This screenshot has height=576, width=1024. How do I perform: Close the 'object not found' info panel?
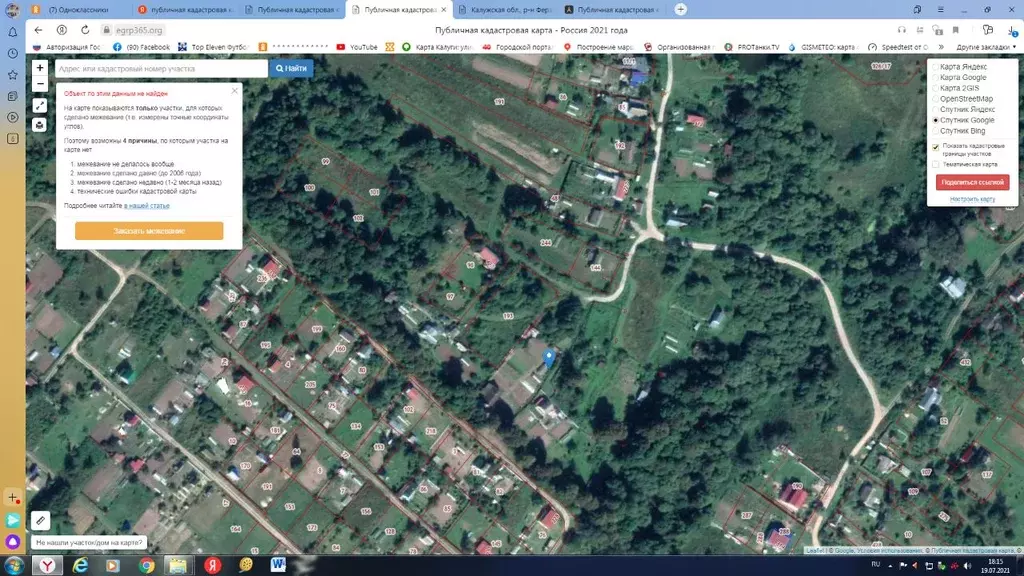pos(235,91)
